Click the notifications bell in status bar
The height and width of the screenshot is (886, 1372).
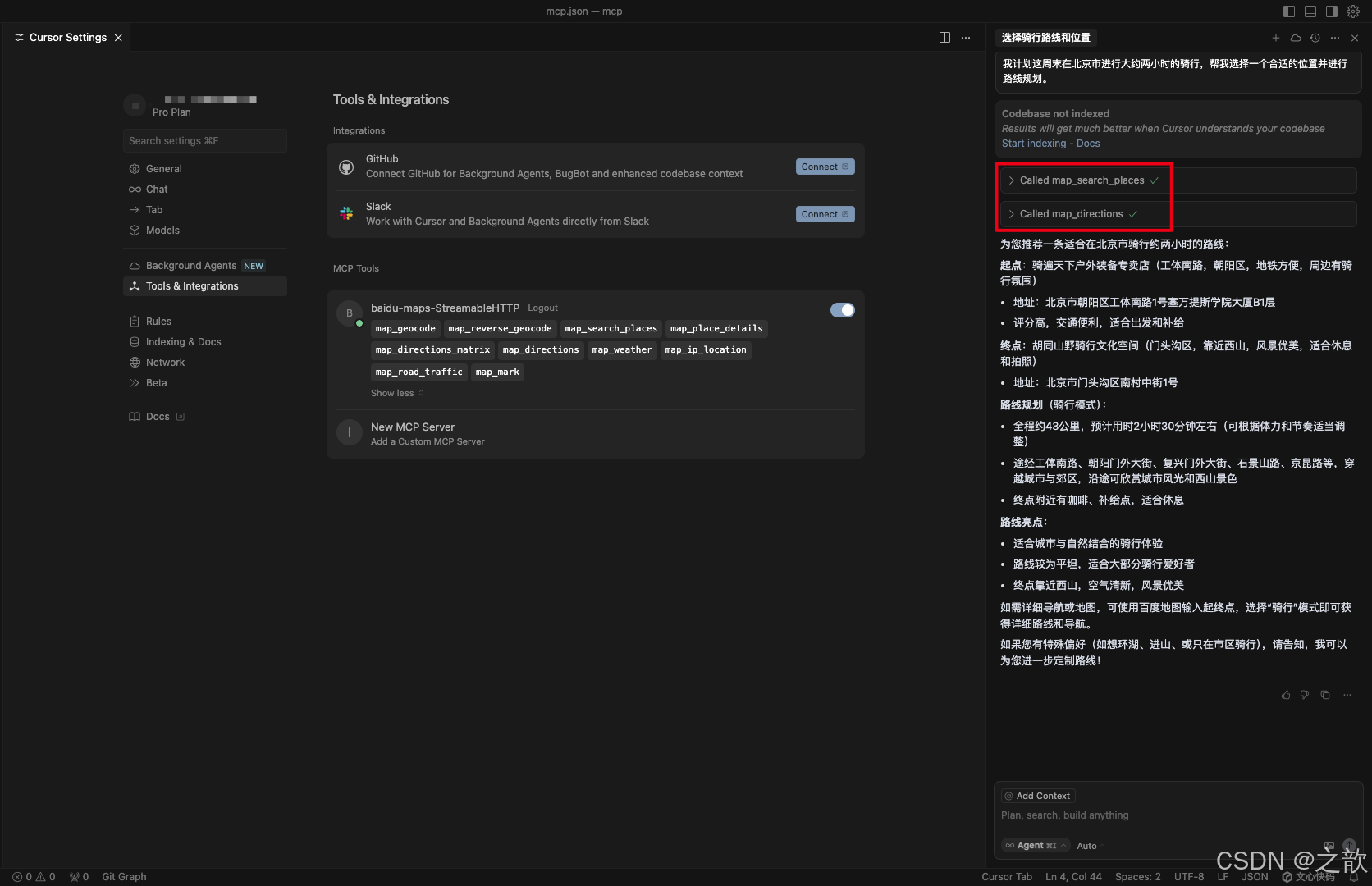point(1354,877)
